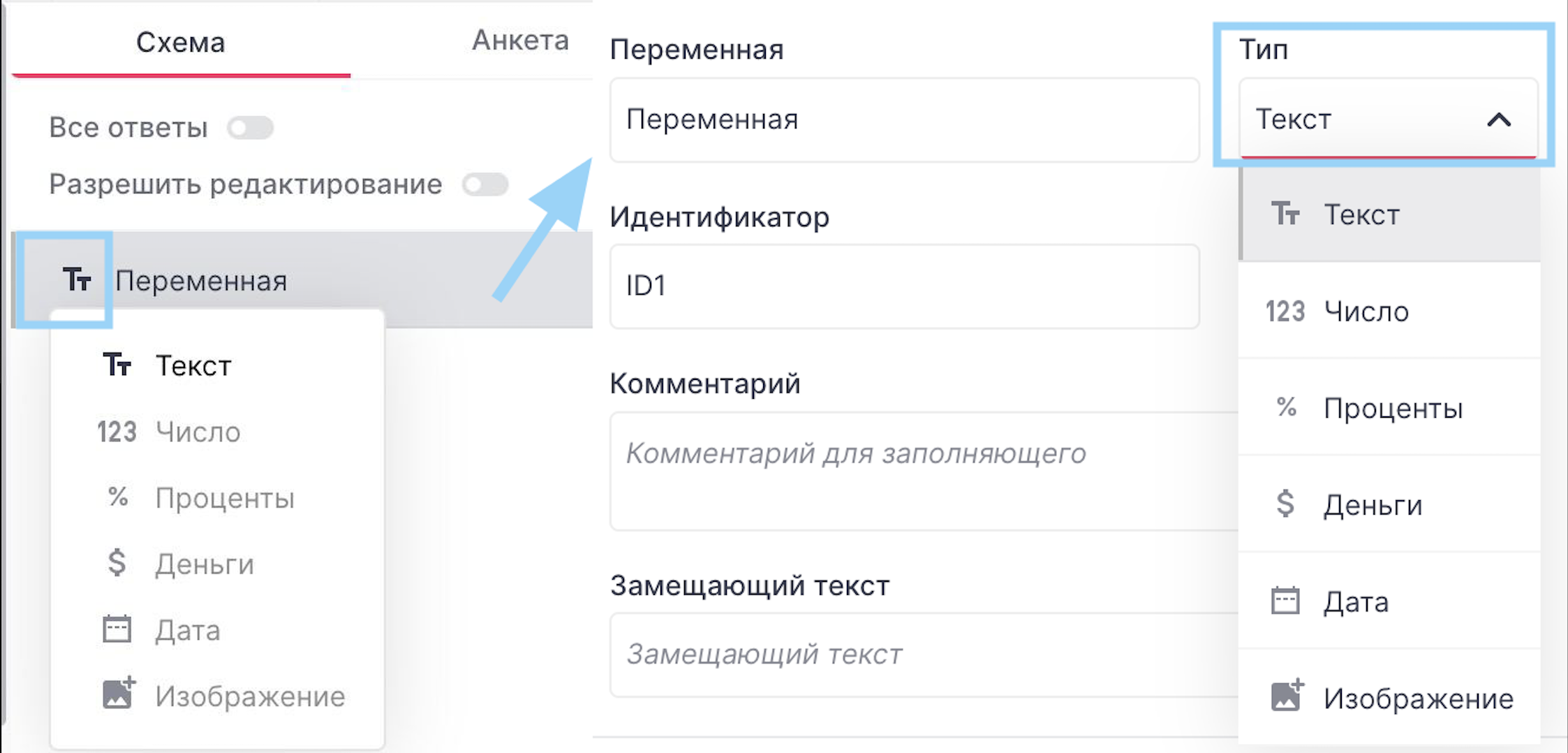Screen dimensions: 1568x753
Task: Pick the percent icon in left popup
Action: (x=117, y=497)
